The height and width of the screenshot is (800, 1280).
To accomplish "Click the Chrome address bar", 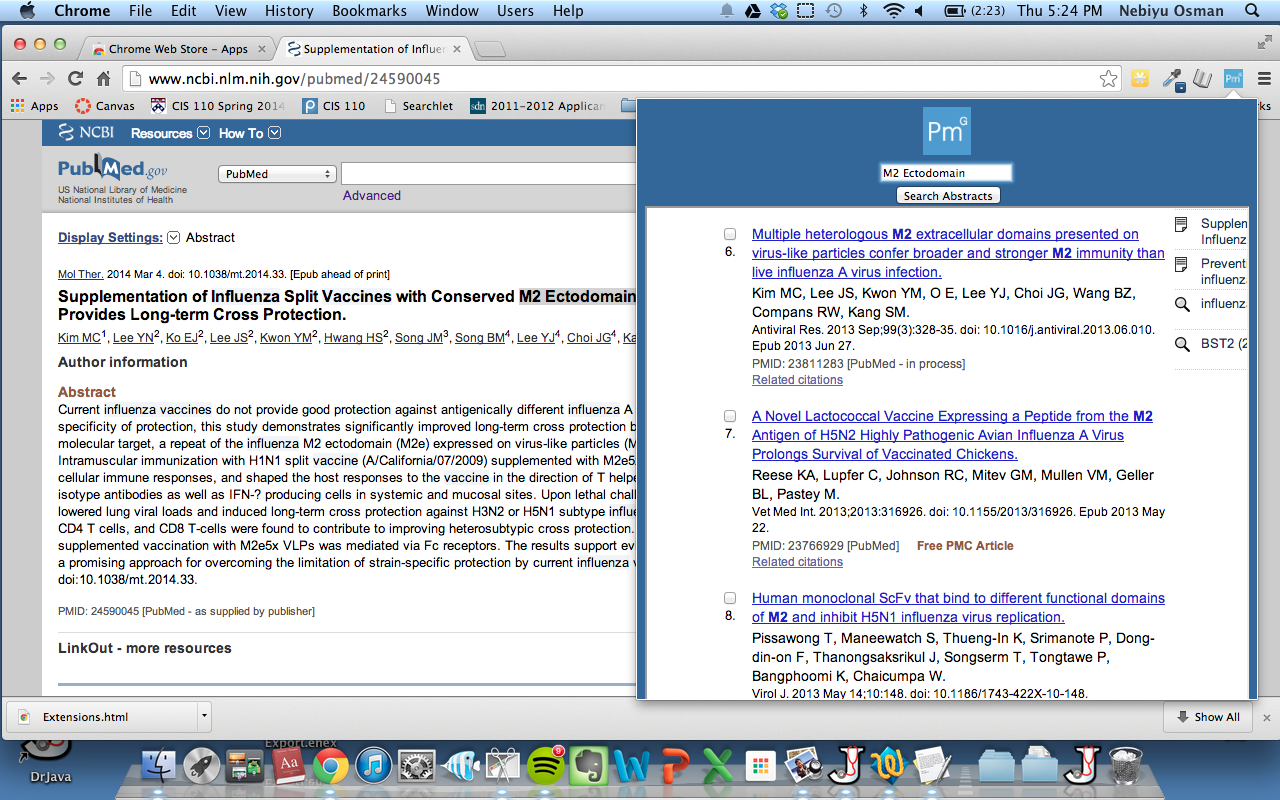I will (x=620, y=78).
